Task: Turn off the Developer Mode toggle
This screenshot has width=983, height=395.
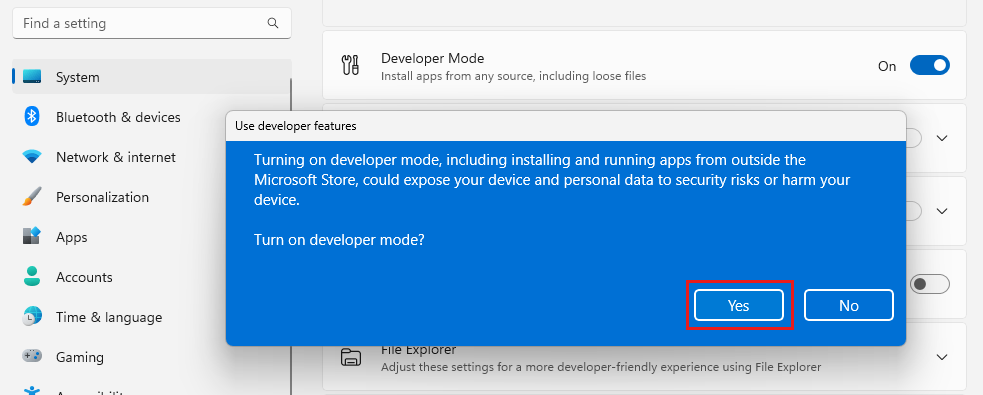Action: [930, 65]
